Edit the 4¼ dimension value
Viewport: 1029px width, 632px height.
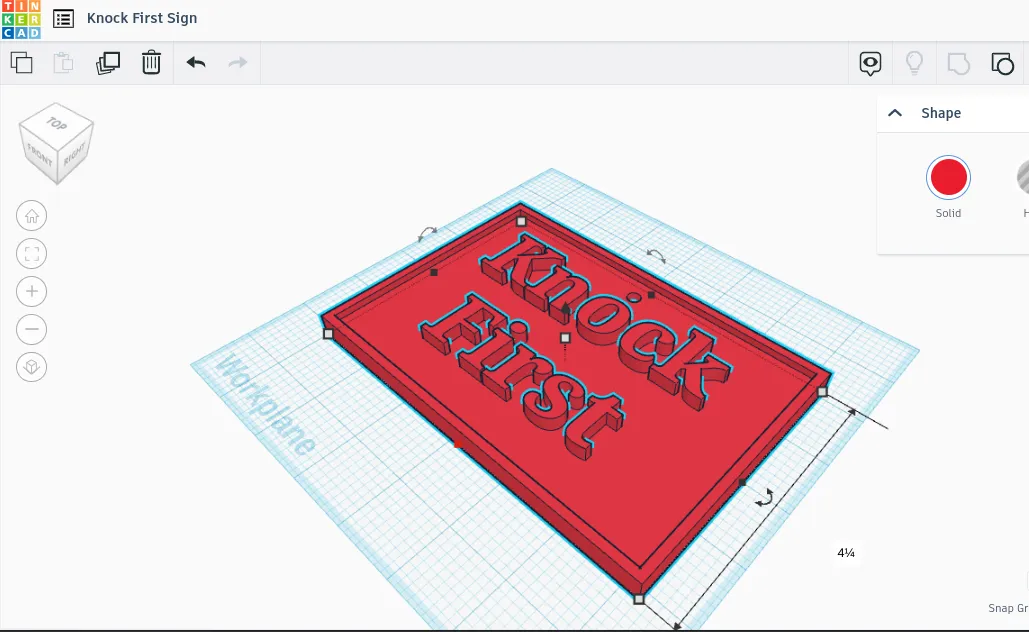[x=845, y=551]
